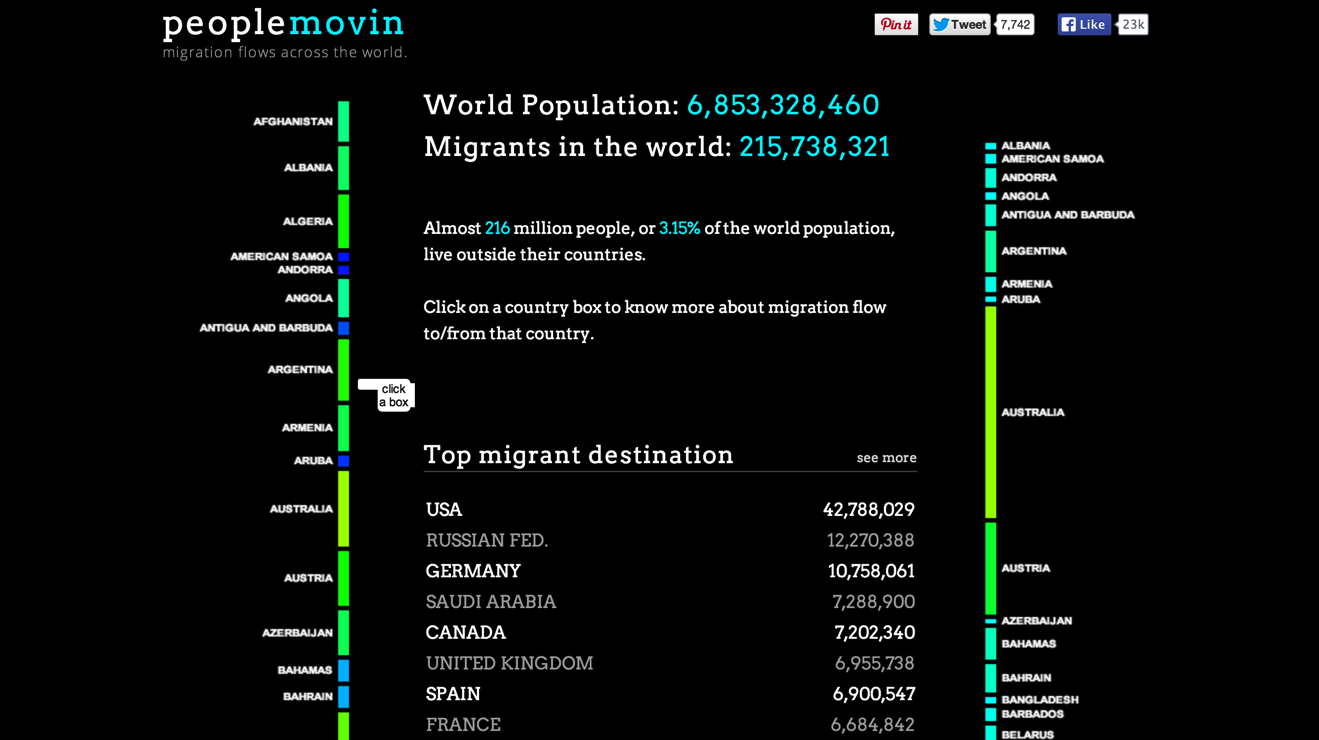
Task: Click American Samoa's cyan box on right
Action: pyautogui.click(x=991, y=159)
